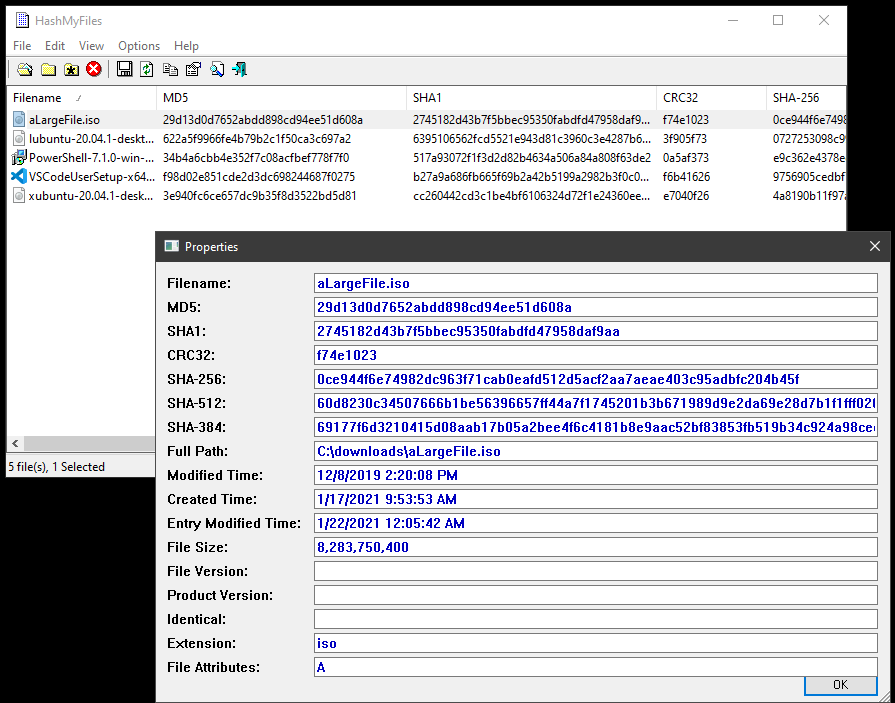Open the Edit menu
Screen dimensions: 895x703
coord(55,46)
